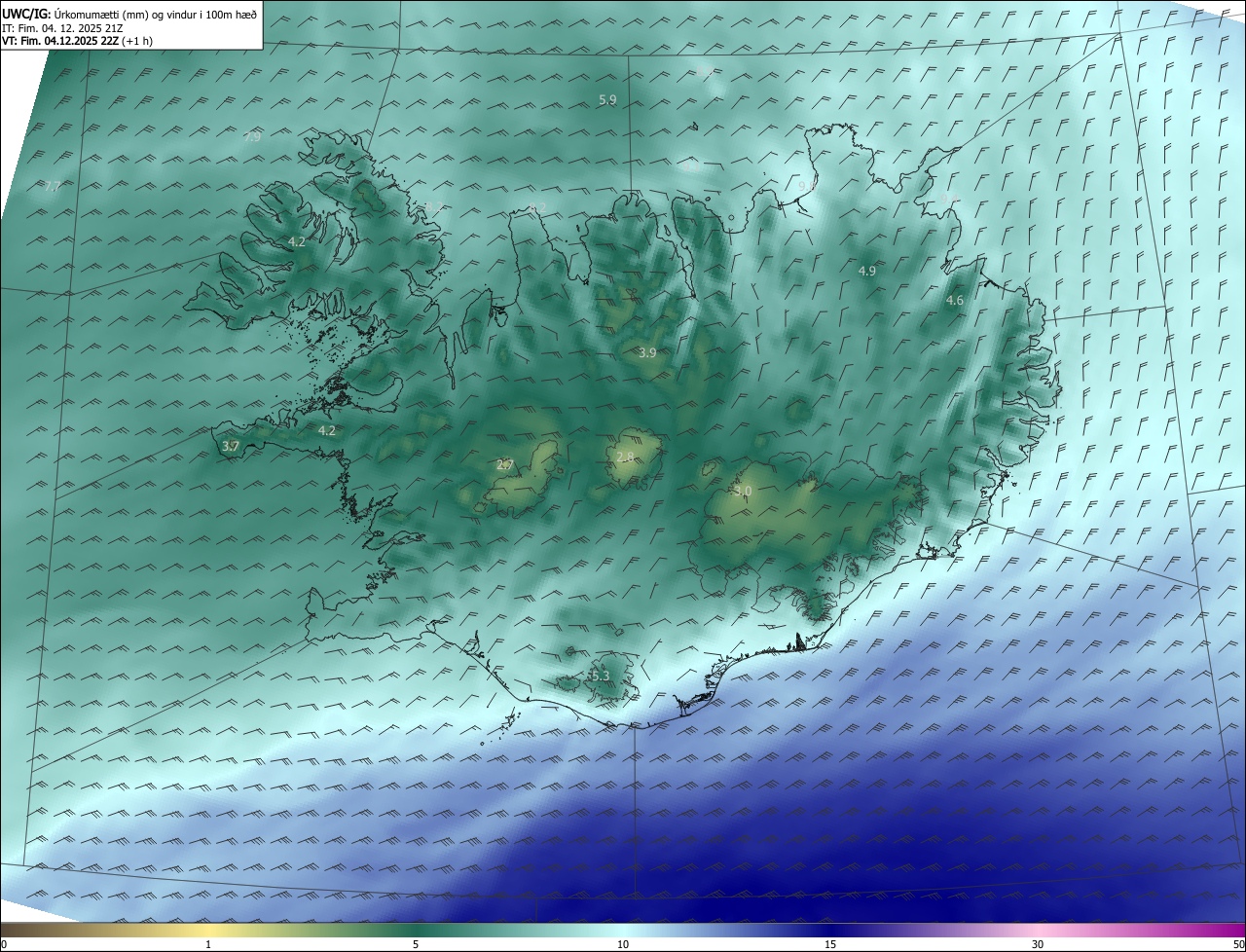Click the 'VT: Fim. 04.12.2025 22Z (+1 h)' line

77,41
